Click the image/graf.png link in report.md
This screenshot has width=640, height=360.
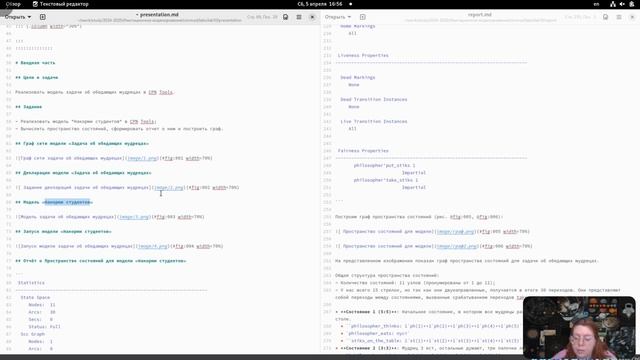coord(456,232)
